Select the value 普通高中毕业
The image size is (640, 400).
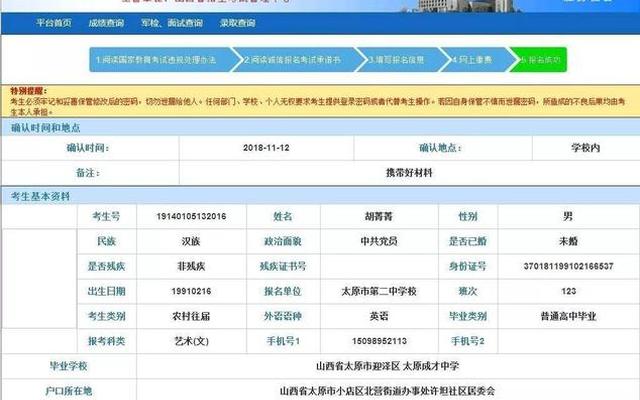click(x=568, y=316)
